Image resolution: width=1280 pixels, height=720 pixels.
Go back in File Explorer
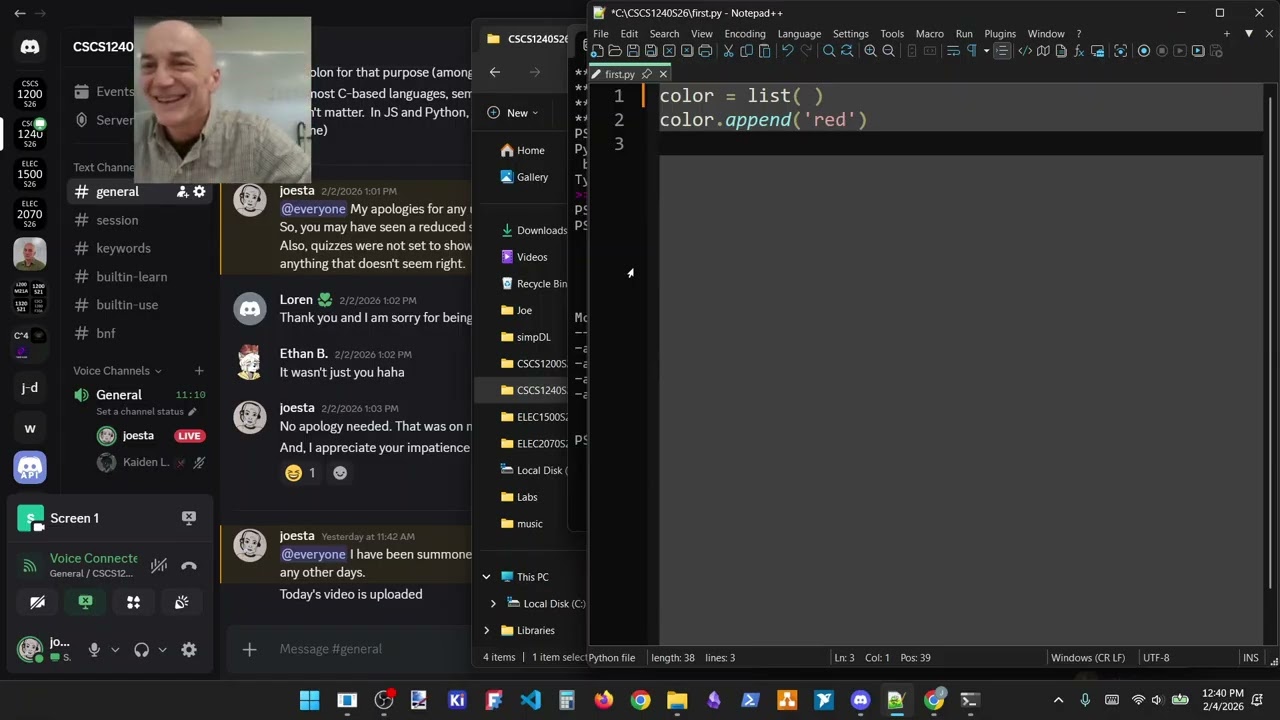point(495,72)
